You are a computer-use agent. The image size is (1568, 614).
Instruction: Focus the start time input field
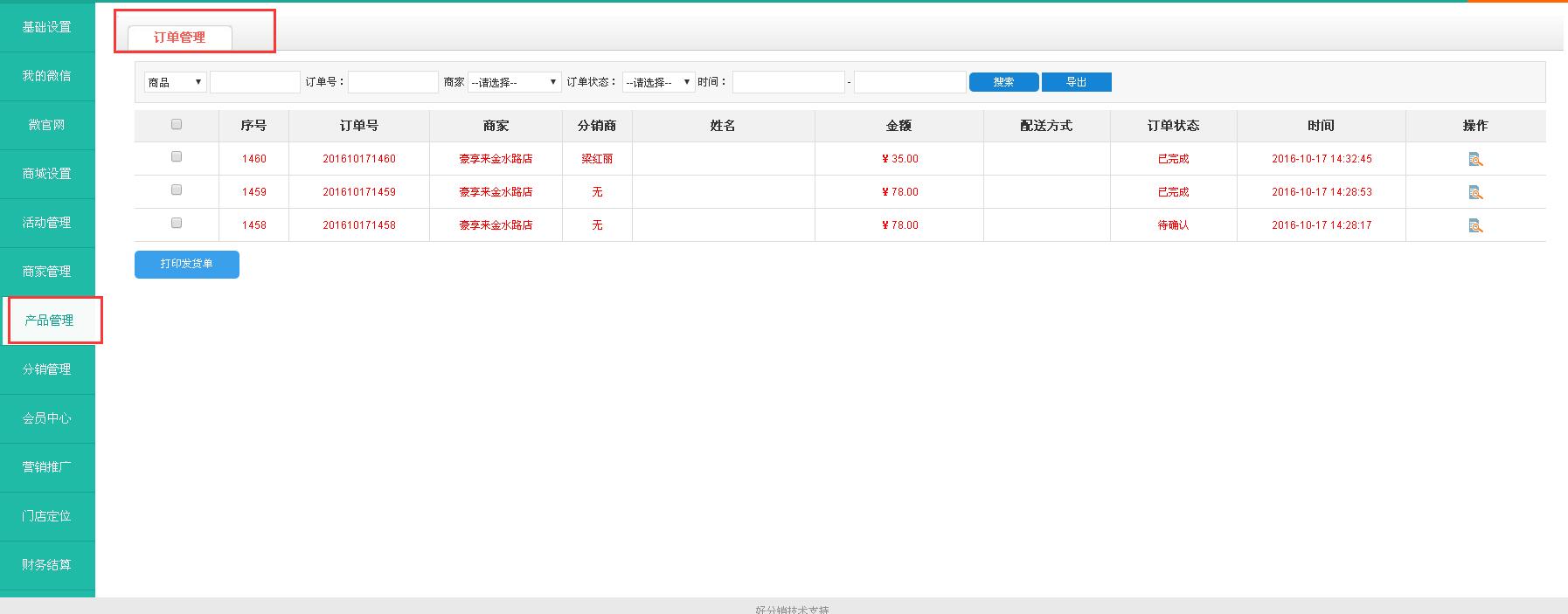(x=788, y=82)
